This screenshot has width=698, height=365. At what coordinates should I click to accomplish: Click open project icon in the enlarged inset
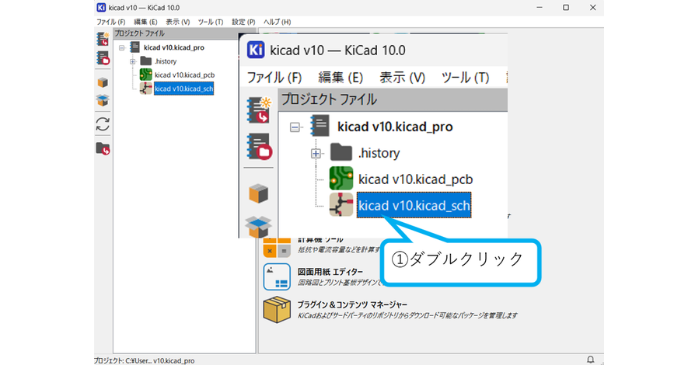pos(259,146)
